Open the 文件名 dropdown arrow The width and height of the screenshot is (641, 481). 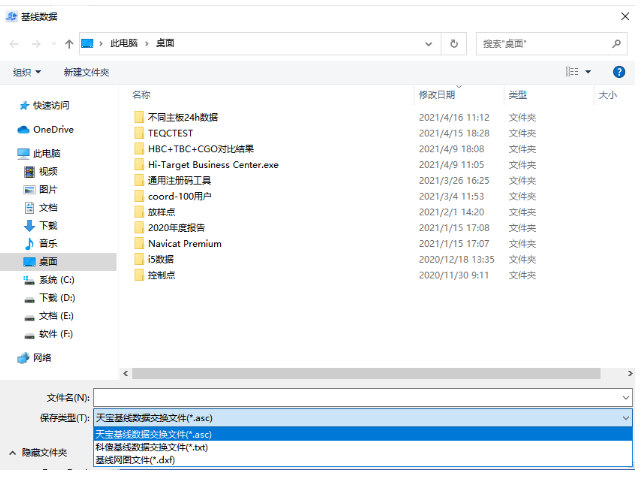(x=625, y=398)
